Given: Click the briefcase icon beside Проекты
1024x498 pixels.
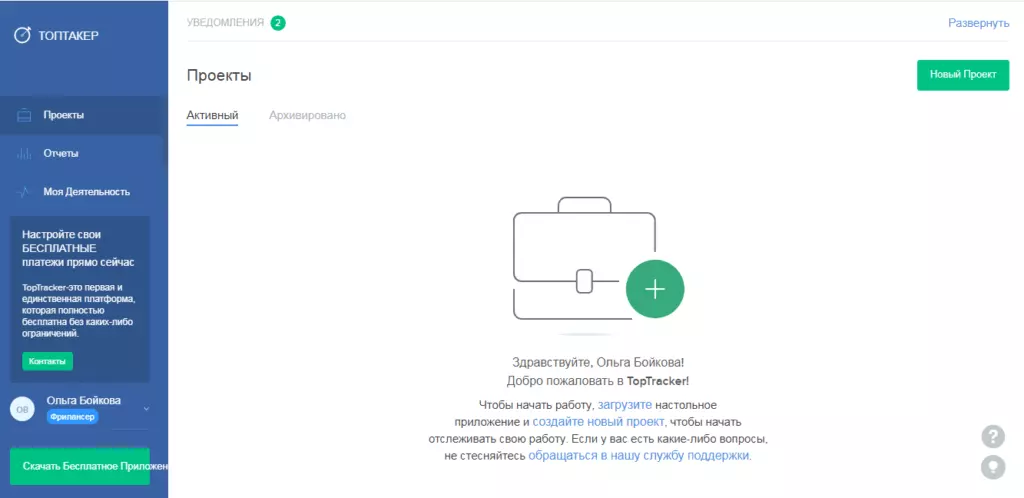Looking at the screenshot, I should pos(24,116).
